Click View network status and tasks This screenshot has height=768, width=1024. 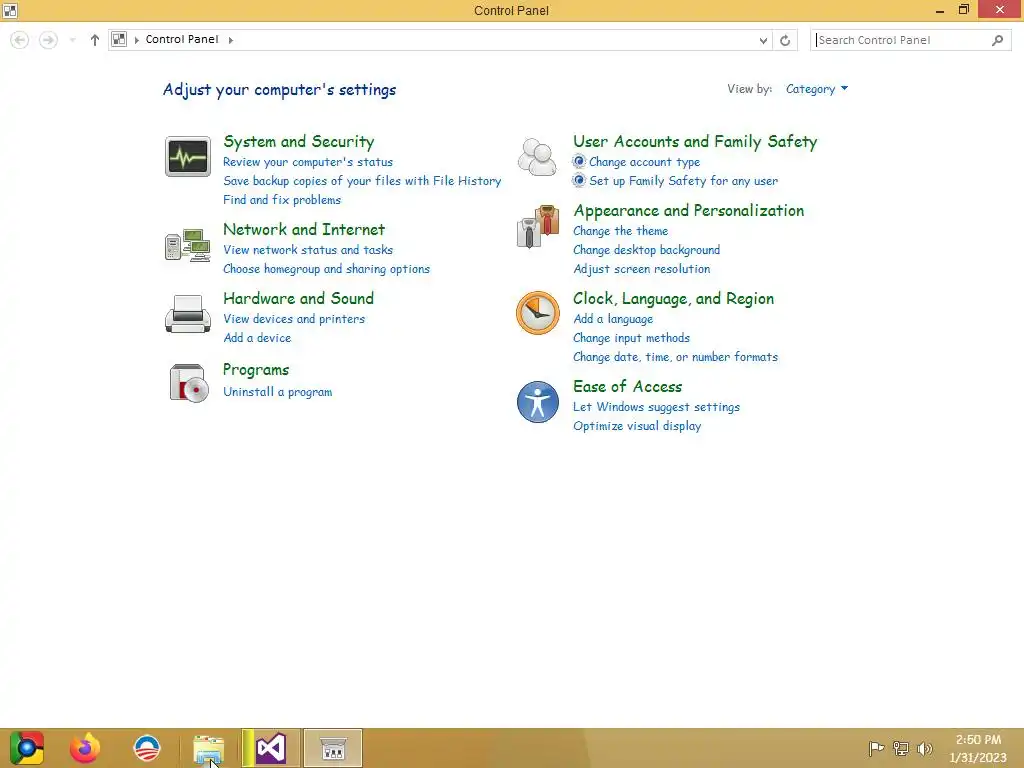308,249
